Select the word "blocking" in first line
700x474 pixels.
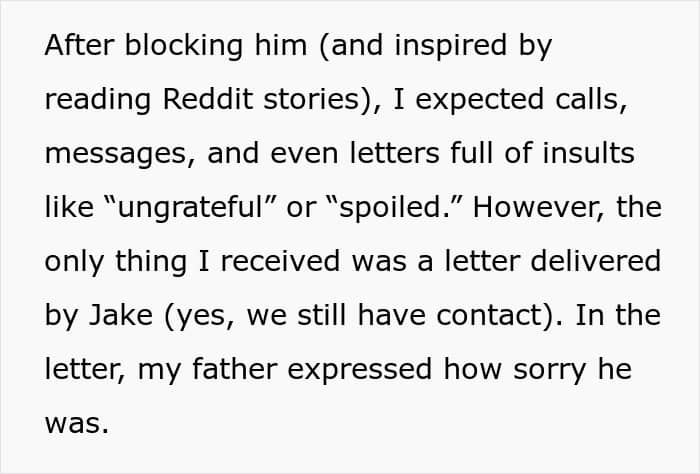pos(184,46)
